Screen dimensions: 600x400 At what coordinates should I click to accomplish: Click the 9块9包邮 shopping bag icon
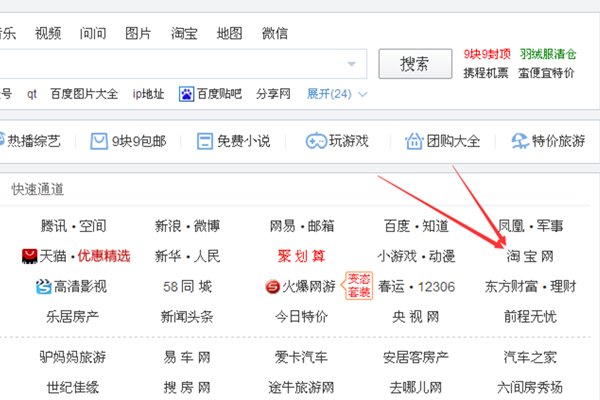click(x=99, y=141)
